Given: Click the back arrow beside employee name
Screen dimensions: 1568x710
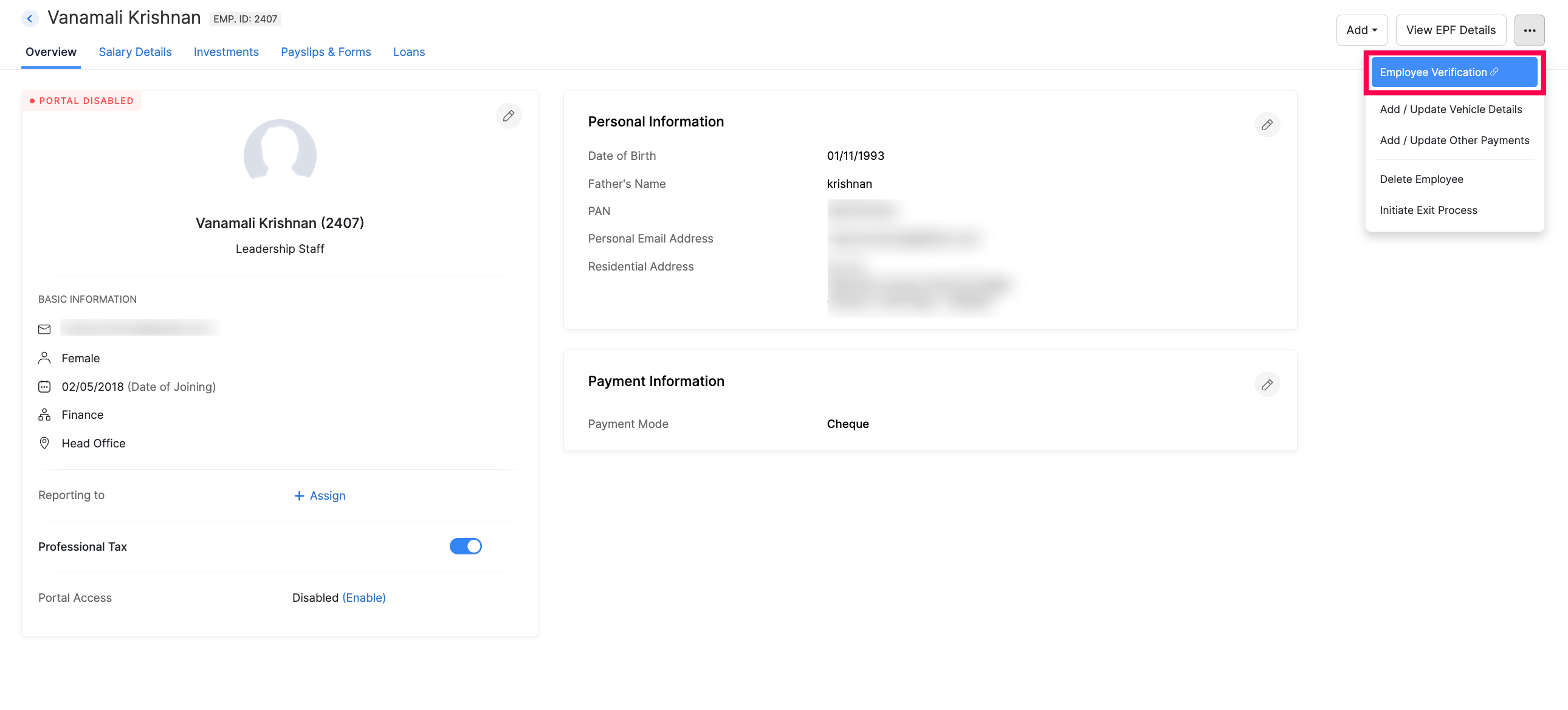Looking at the screenshot, I should click(29, 18).
